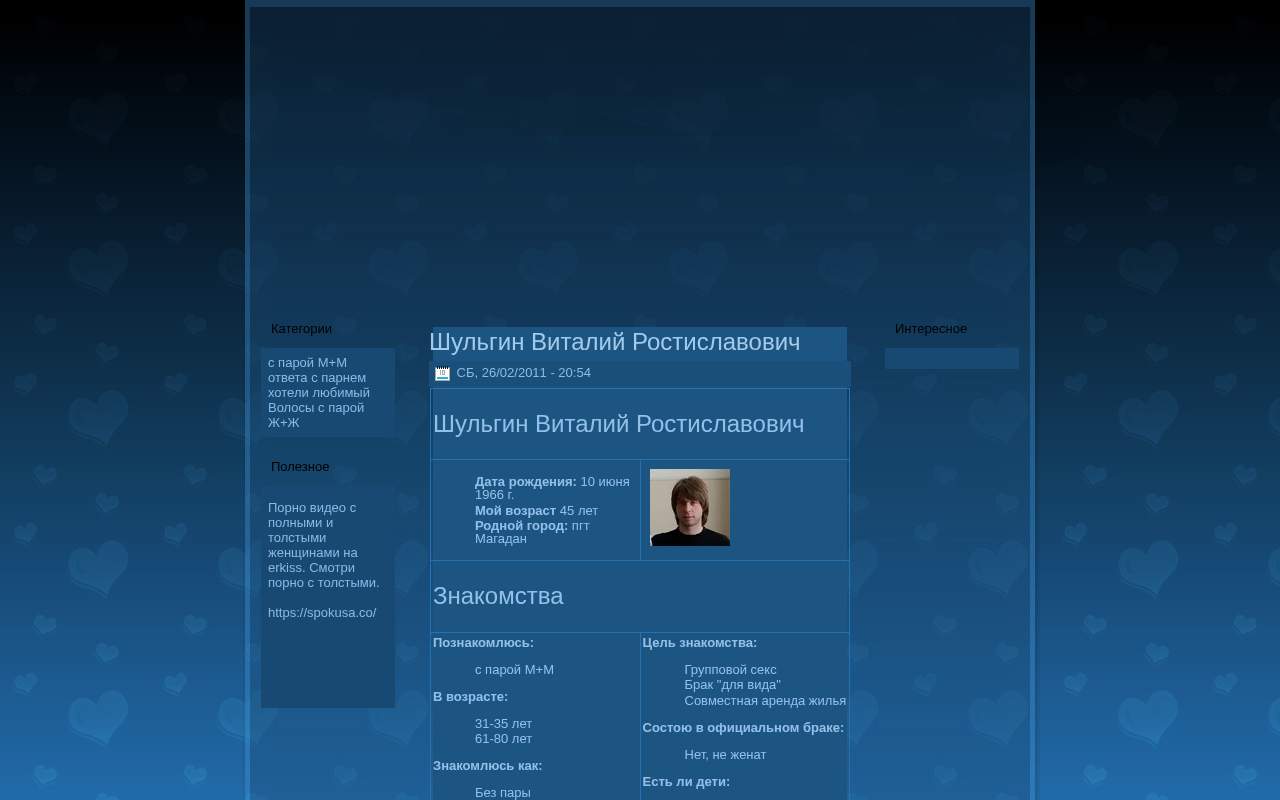Click the profile name heading inside the card

(x=619, y=424)
